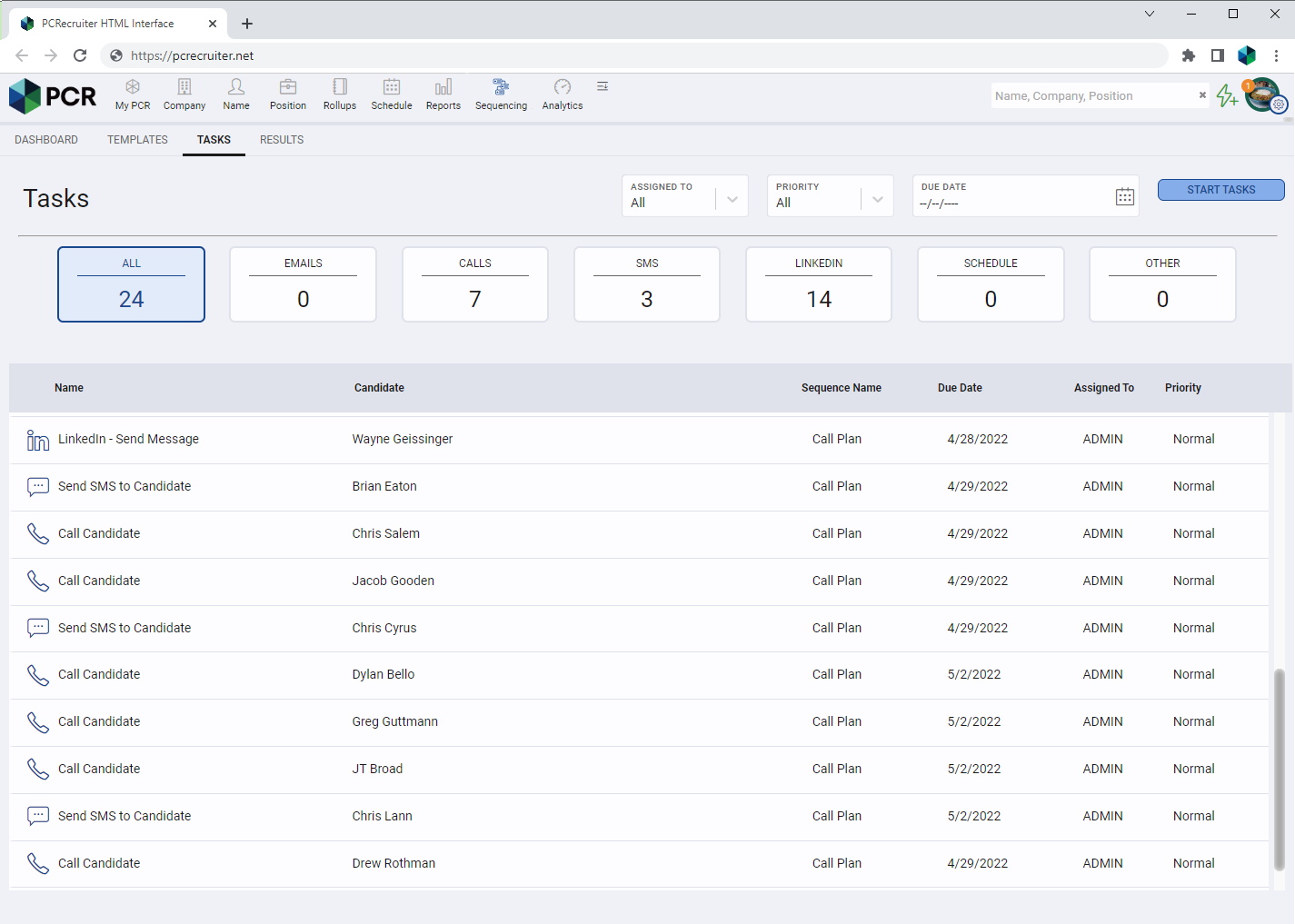Viewport: 1295px width, 924px height.
Task: Click the Name, Company, Position search field
Action: coord(1091,95)
